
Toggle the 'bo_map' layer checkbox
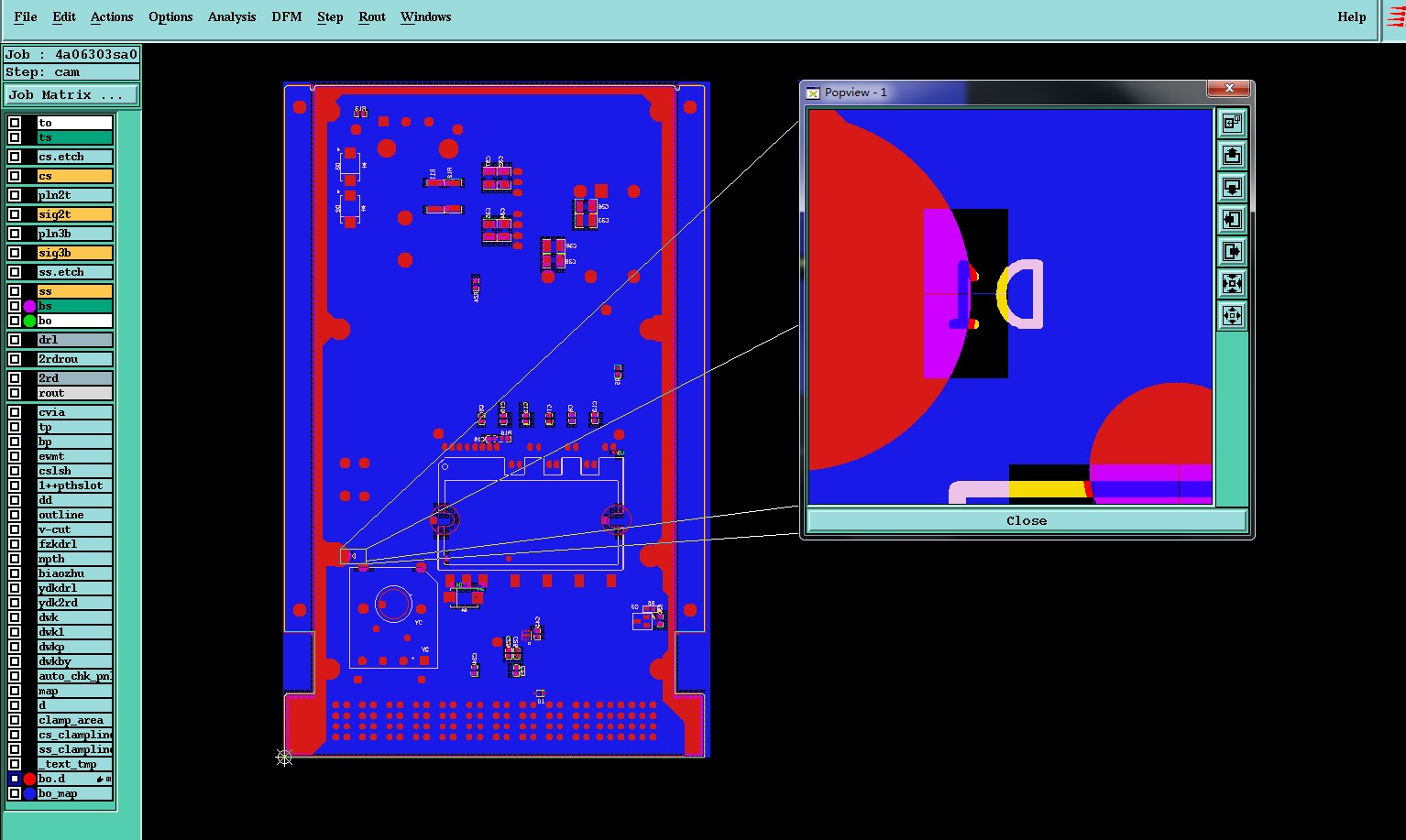click(15, 793)
